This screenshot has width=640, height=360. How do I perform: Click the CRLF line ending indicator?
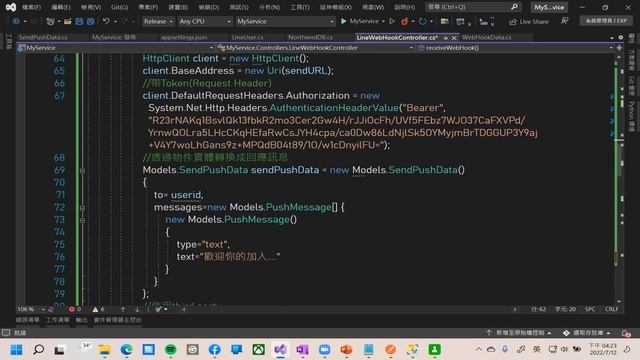click(x=611, y=309)
